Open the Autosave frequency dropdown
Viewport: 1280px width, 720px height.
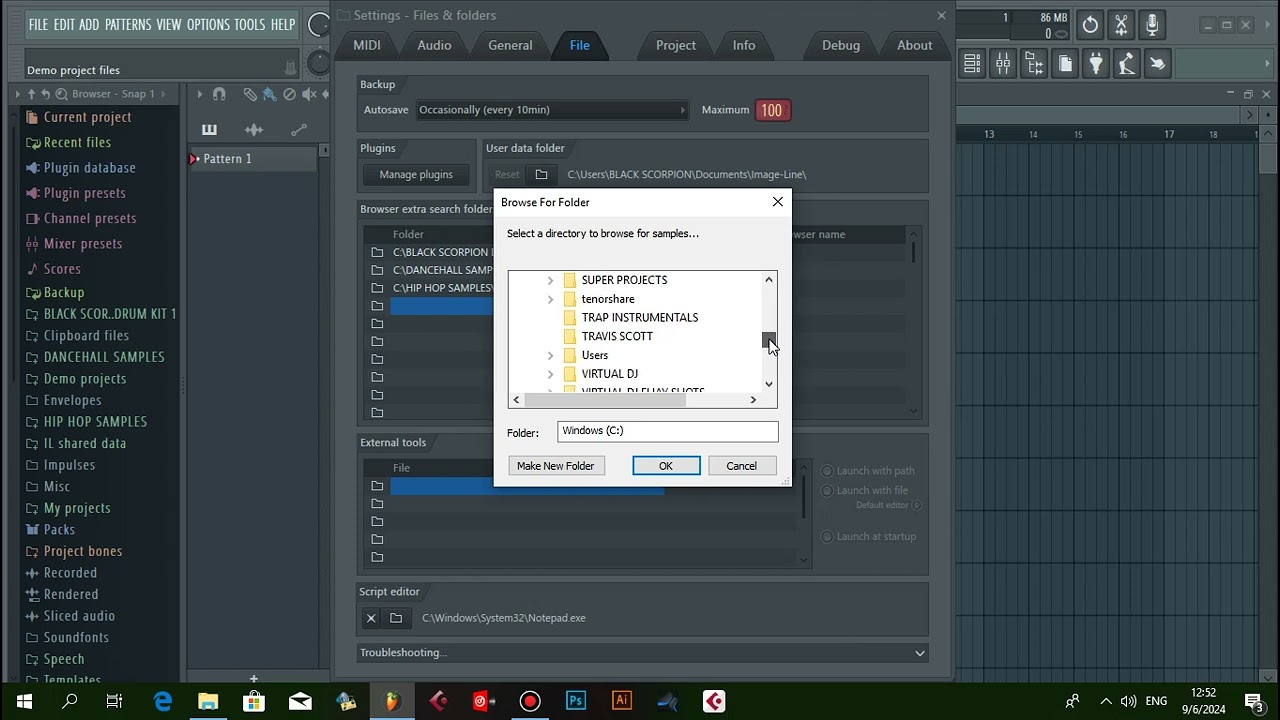click(552, 110)
